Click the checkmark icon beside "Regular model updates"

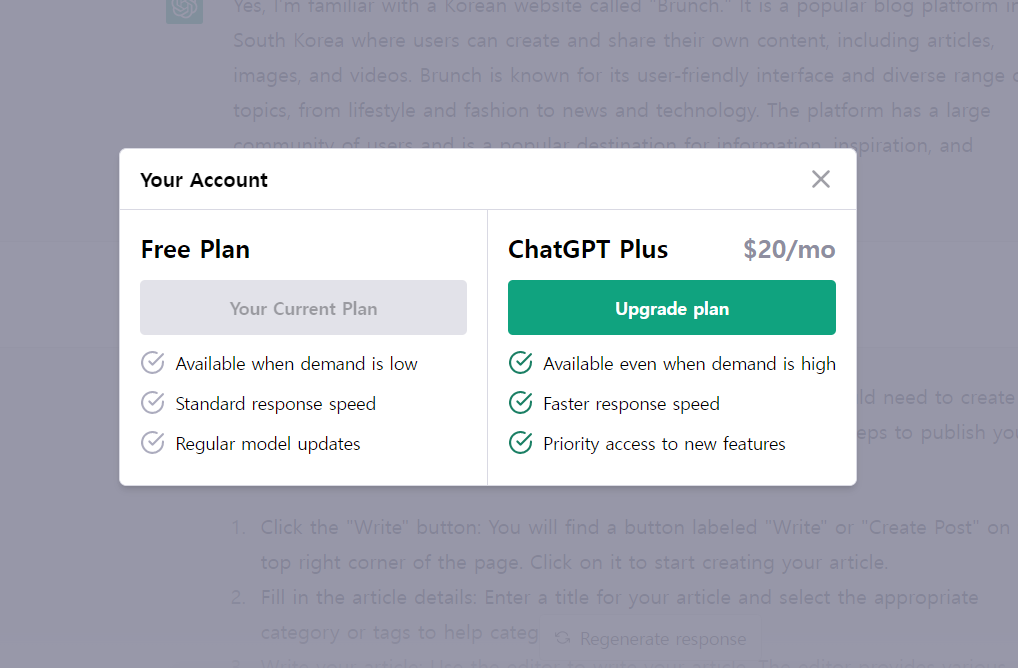(x=153, y=443)
